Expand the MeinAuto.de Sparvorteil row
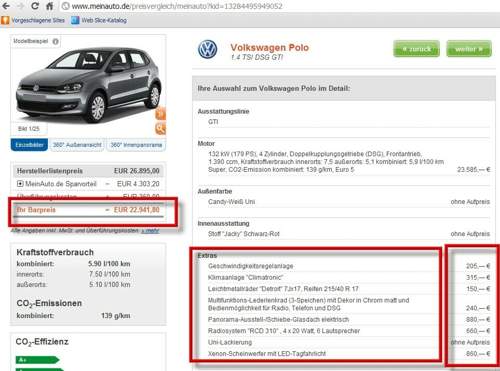Screen dimensions: 500x371 click(20, 184)
